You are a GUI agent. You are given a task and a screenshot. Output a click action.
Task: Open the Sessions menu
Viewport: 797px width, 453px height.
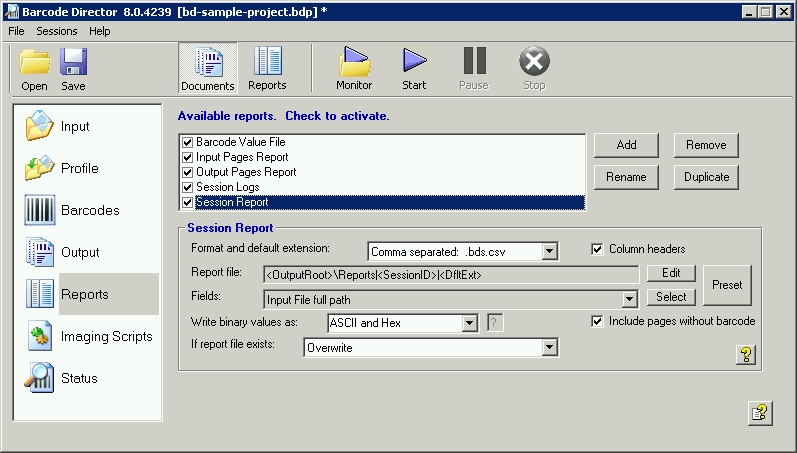(x=56, y=31)
